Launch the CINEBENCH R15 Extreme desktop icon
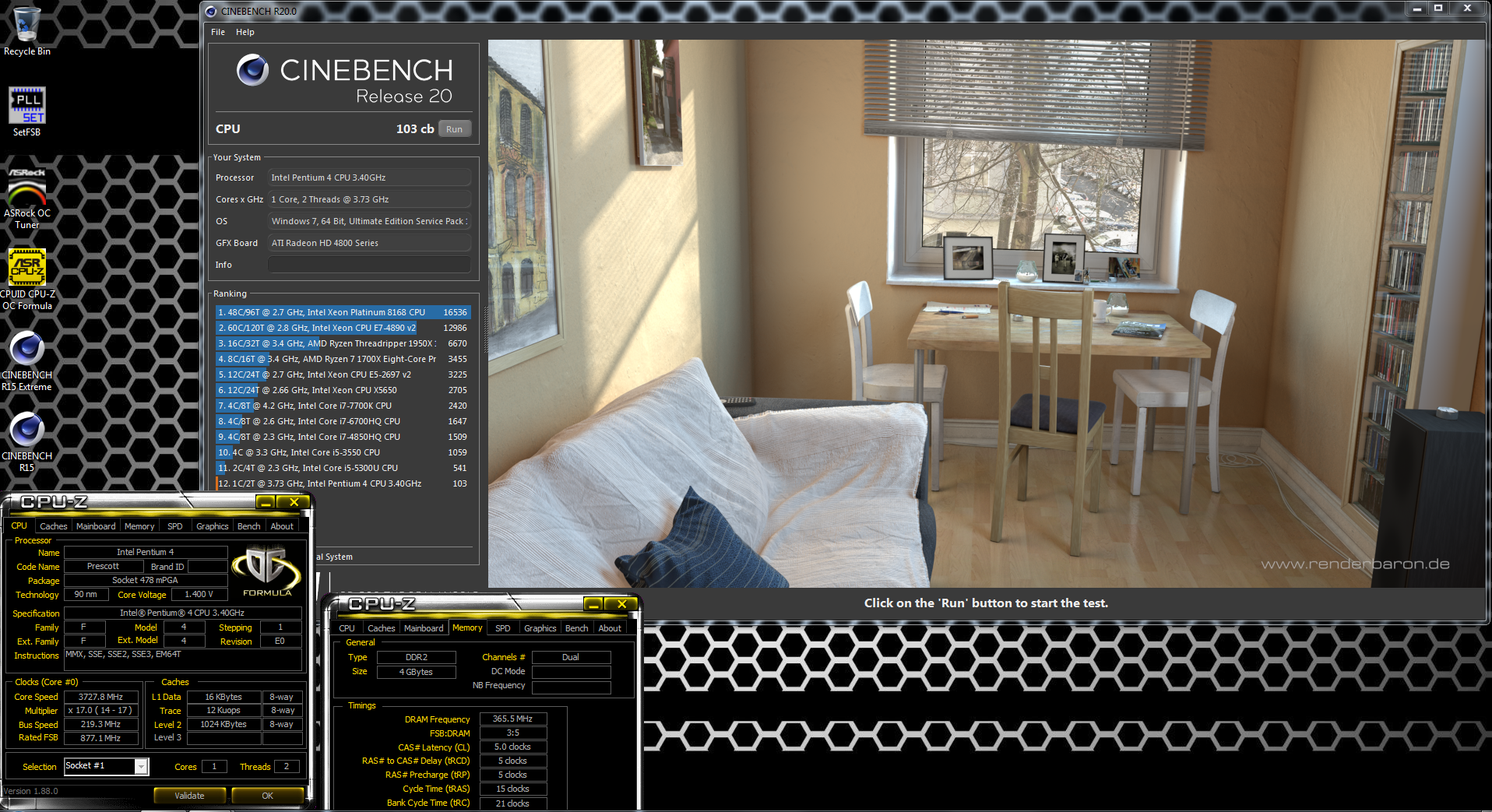1492x812 pixels. click(26, 360)
